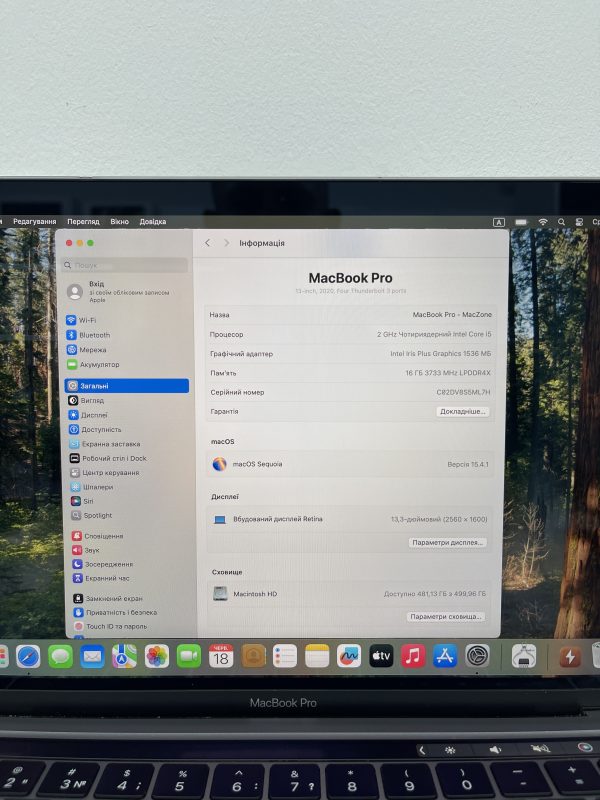The height and width of the screenshot is (800, 600).
Task: Open the Вікно menu
Action: coord(119,221)
